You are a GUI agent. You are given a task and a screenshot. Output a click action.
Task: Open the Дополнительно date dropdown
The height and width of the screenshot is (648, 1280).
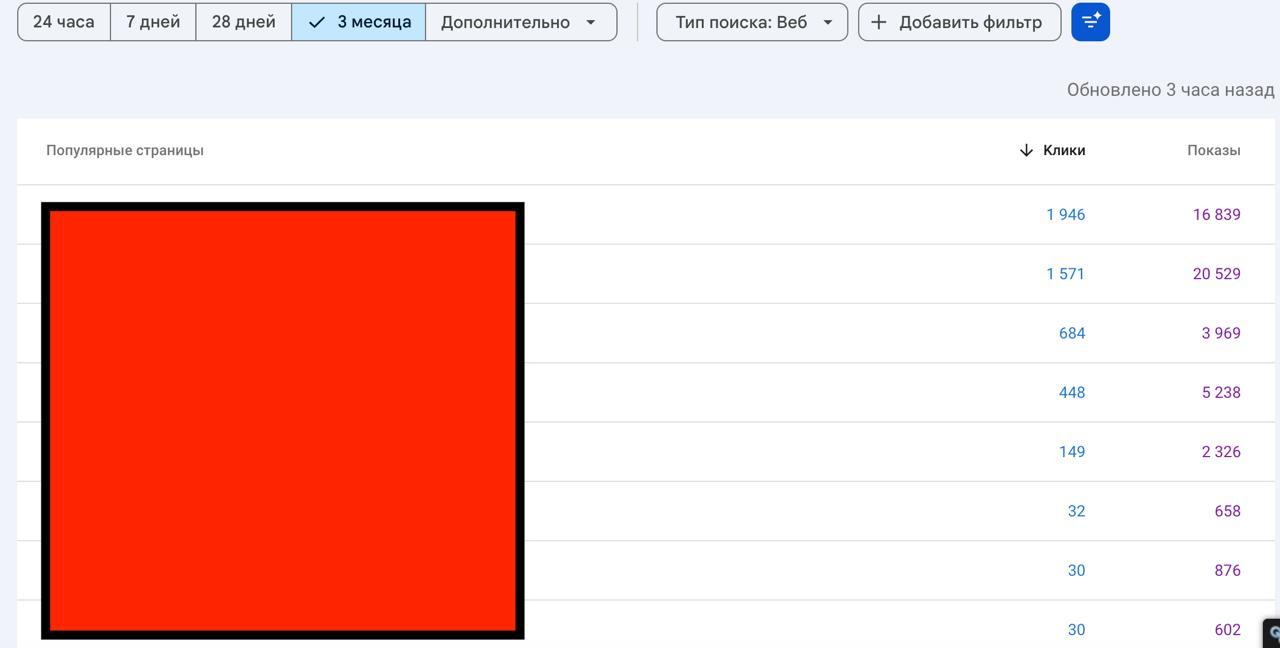point(505,22)
